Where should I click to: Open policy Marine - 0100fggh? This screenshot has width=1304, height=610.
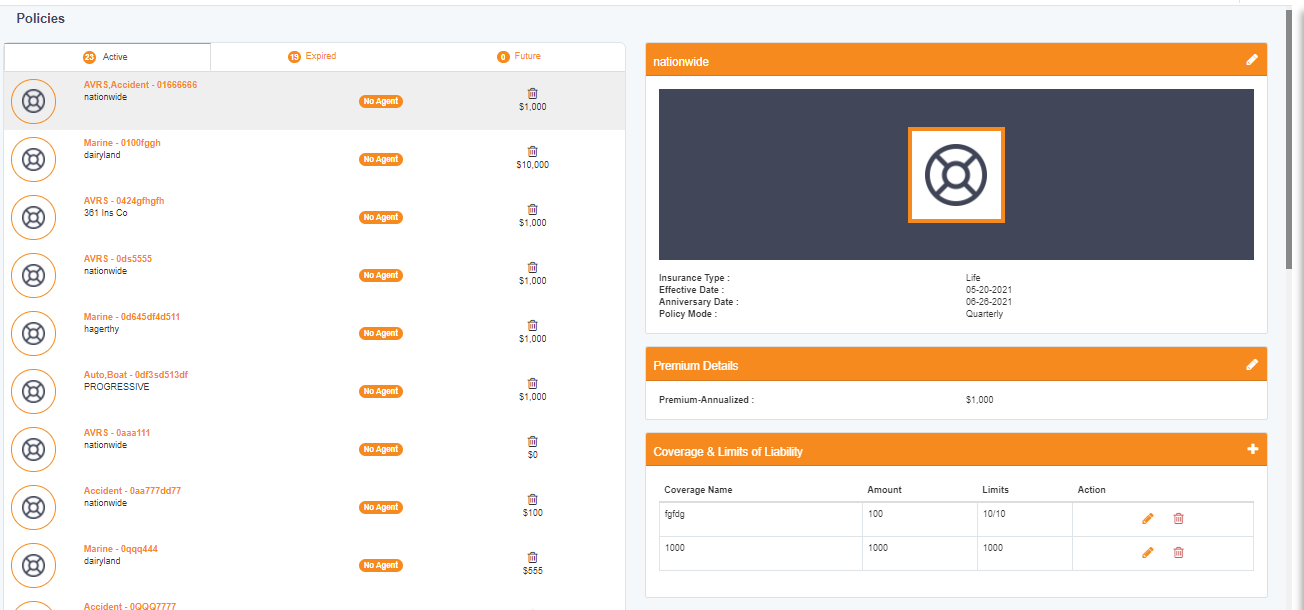(x=122, y=143)
